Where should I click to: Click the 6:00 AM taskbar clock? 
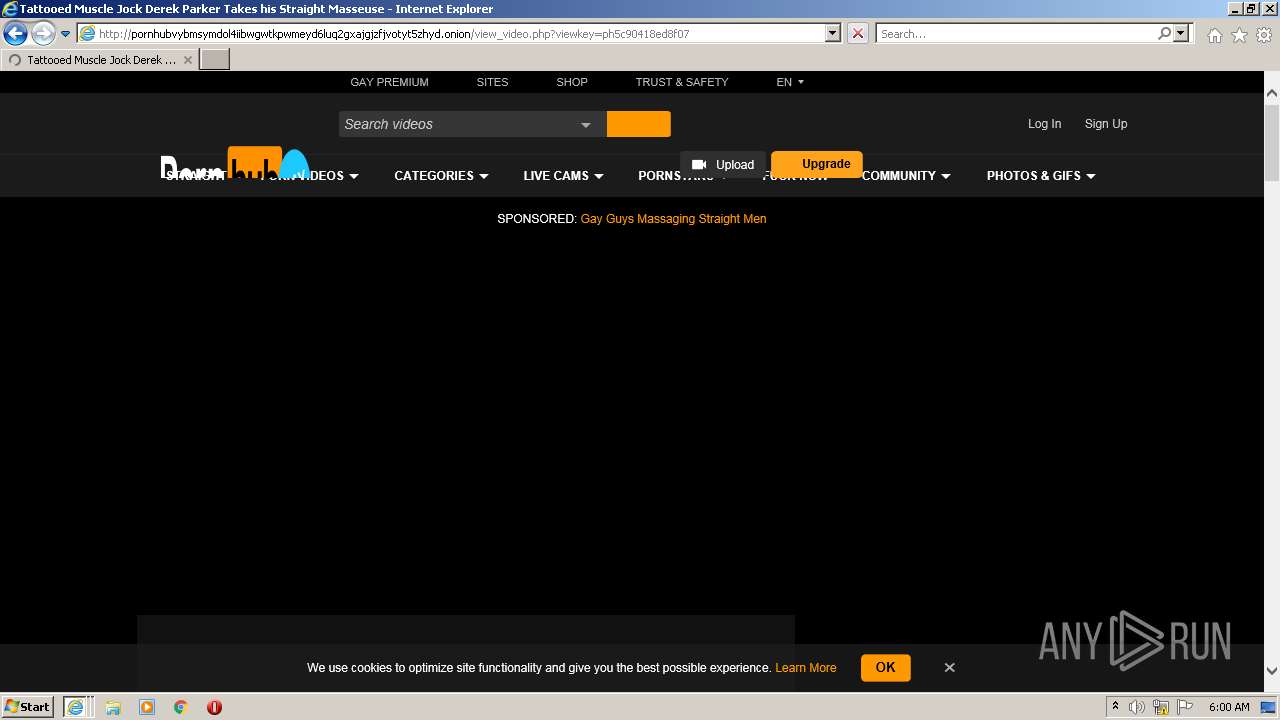coord(1229,707)
